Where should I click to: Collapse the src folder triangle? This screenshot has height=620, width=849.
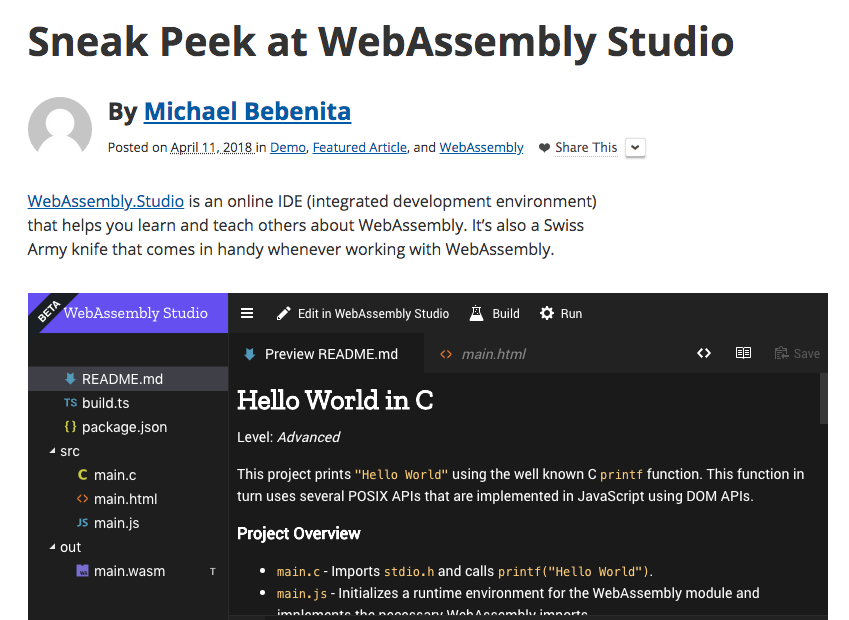click(53, 451)
